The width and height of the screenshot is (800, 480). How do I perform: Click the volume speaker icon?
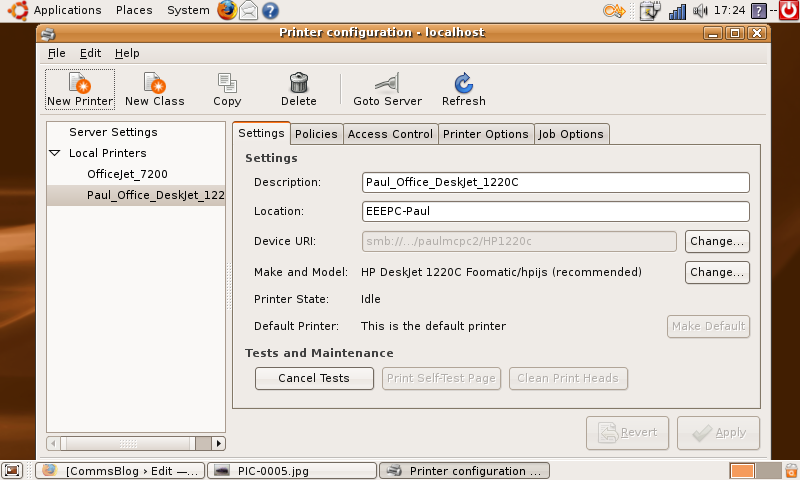point(700,10)
